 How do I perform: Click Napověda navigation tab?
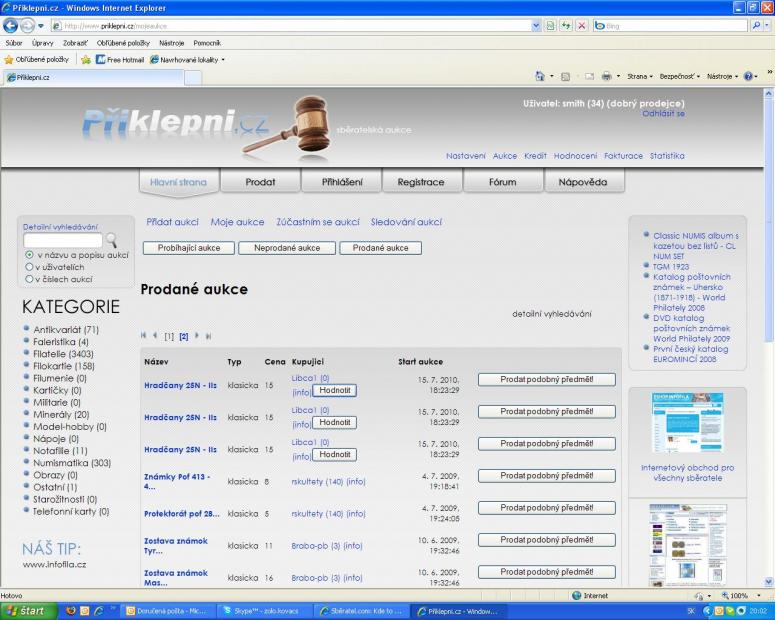pyautogui.click(x=583, y=181)
